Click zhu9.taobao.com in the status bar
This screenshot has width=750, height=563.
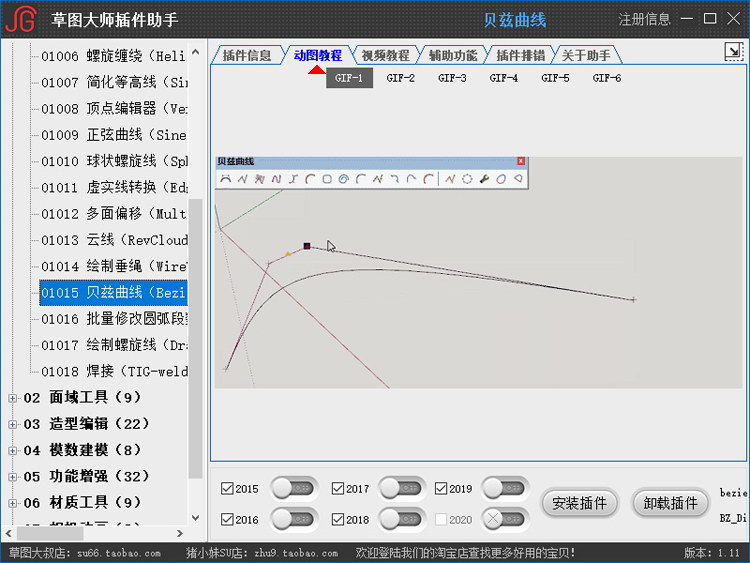pos(296,553)
